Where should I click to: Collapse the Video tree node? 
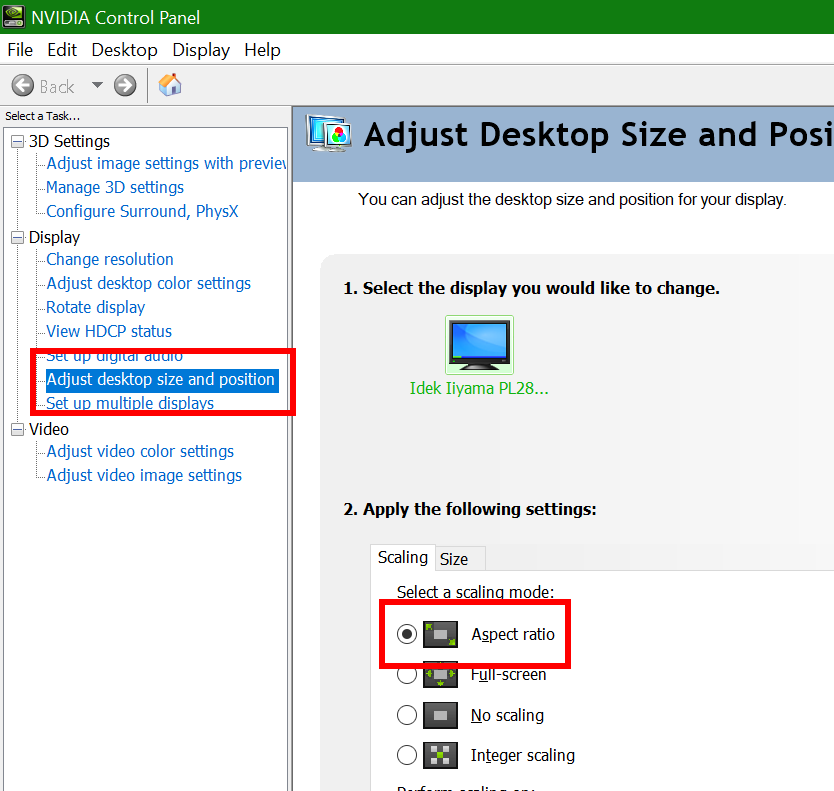tap(18, 429)
